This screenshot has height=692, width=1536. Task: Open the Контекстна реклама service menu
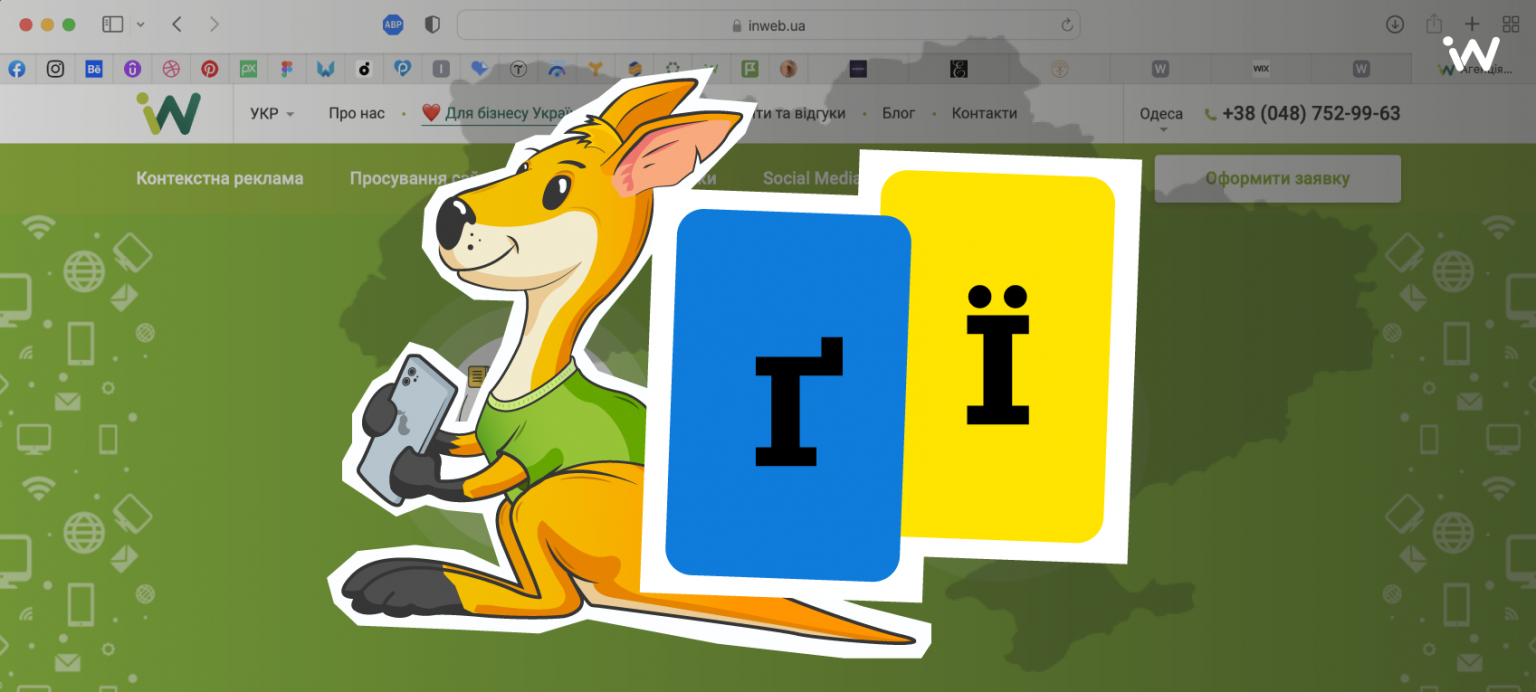[220, 179]
